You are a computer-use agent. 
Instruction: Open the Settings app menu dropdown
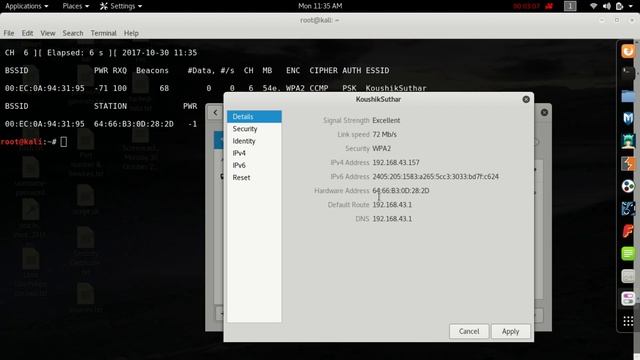[121, 6]
